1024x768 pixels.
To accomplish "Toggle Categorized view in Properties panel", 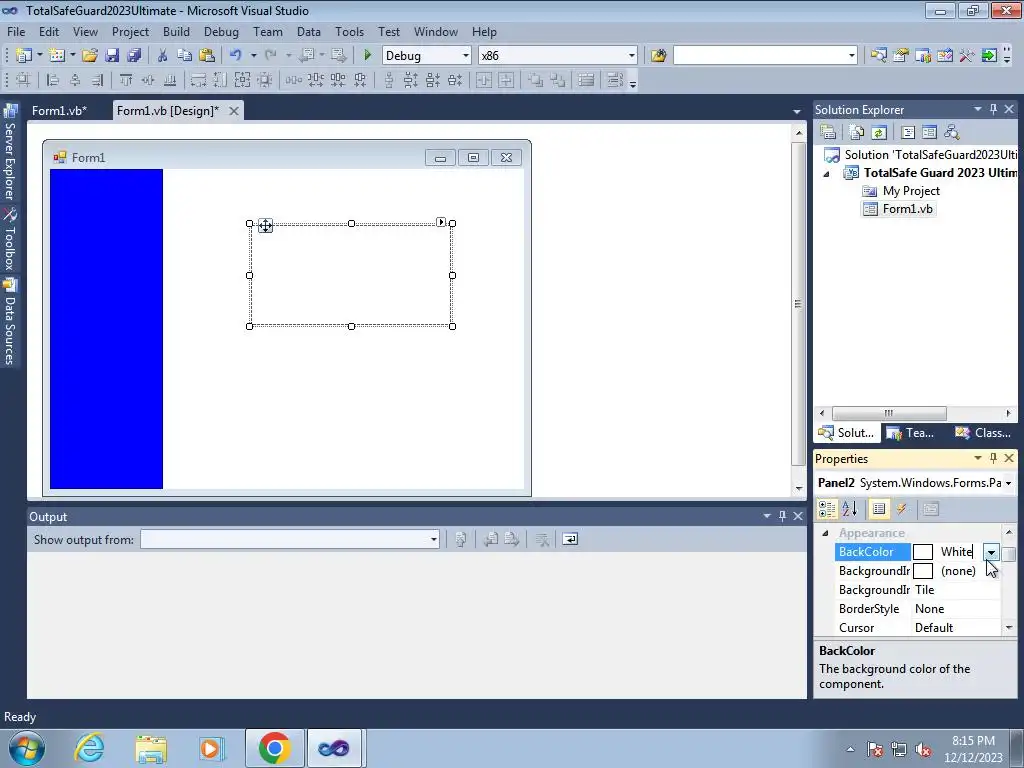I will 827,509.
